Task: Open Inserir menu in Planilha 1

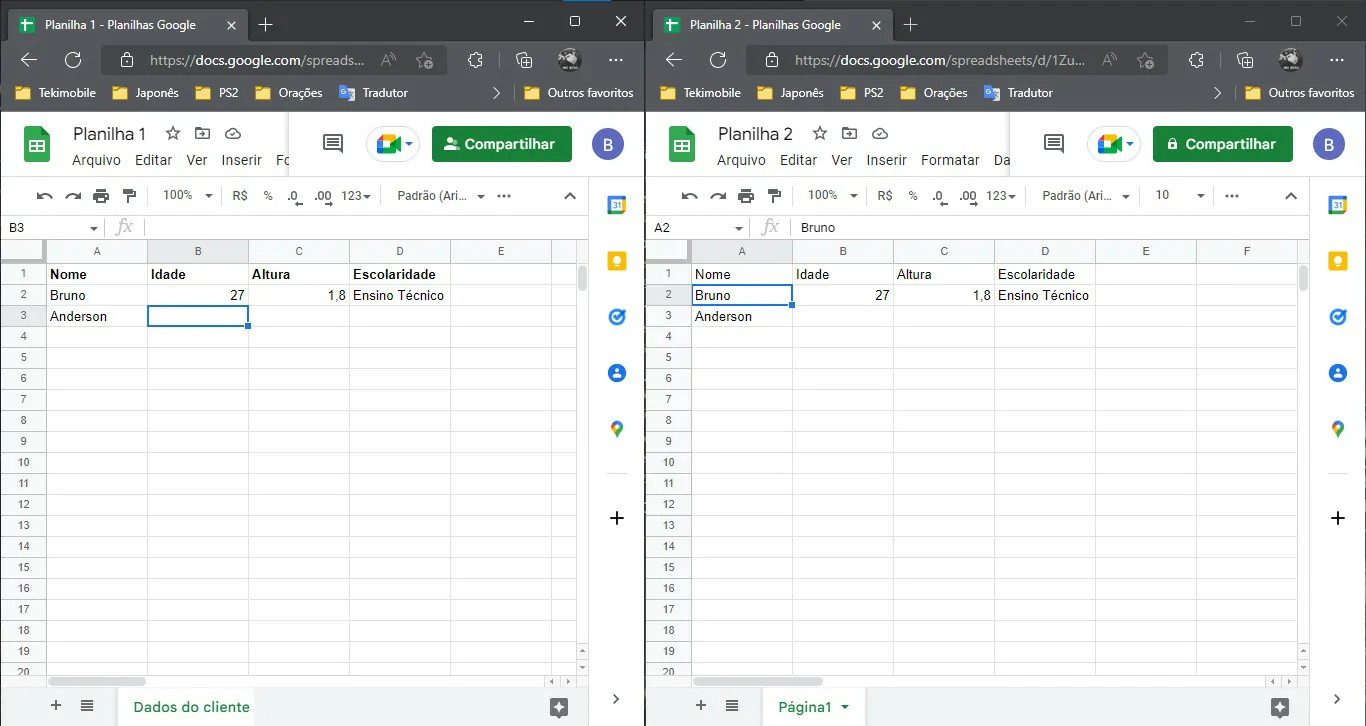Action: (241, 160)
